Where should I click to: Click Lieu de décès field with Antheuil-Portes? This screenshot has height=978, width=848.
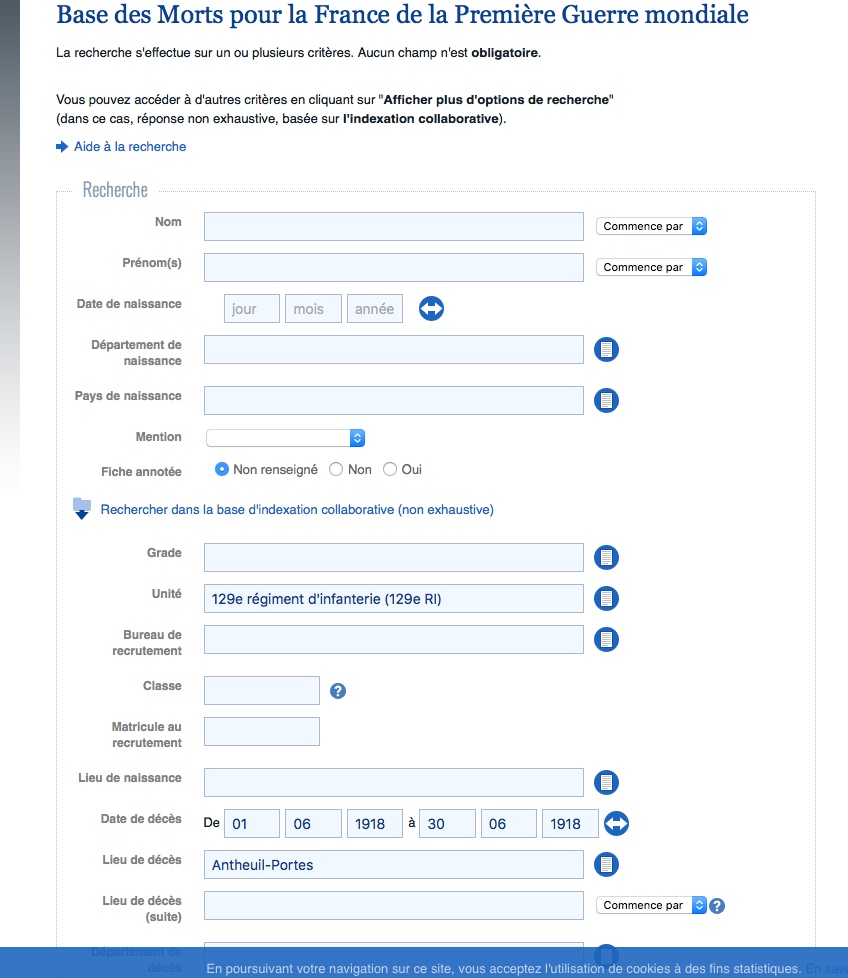point(393,864)
